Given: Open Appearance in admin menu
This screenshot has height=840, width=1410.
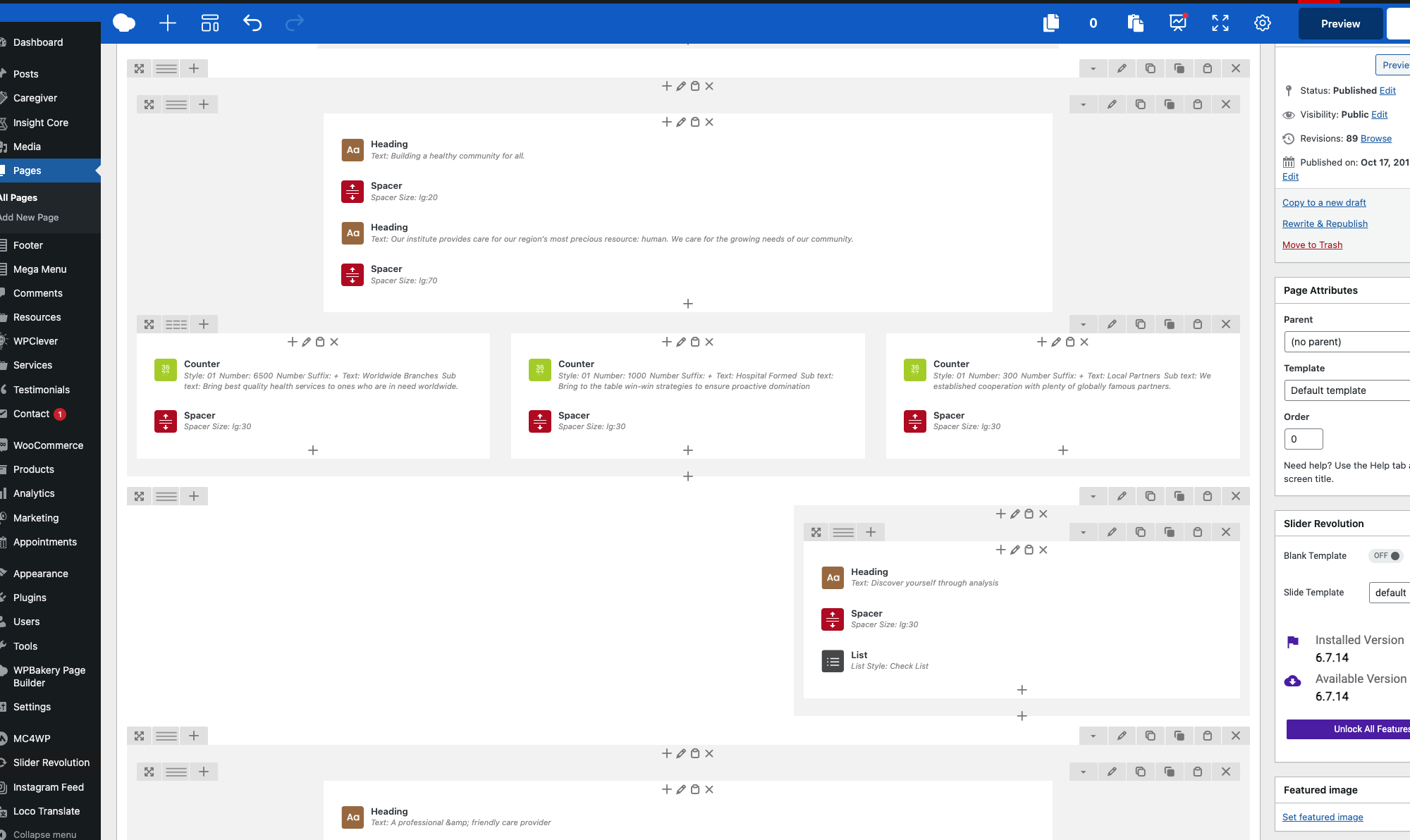Looking at the screenshot, I should tap(41, 574).
